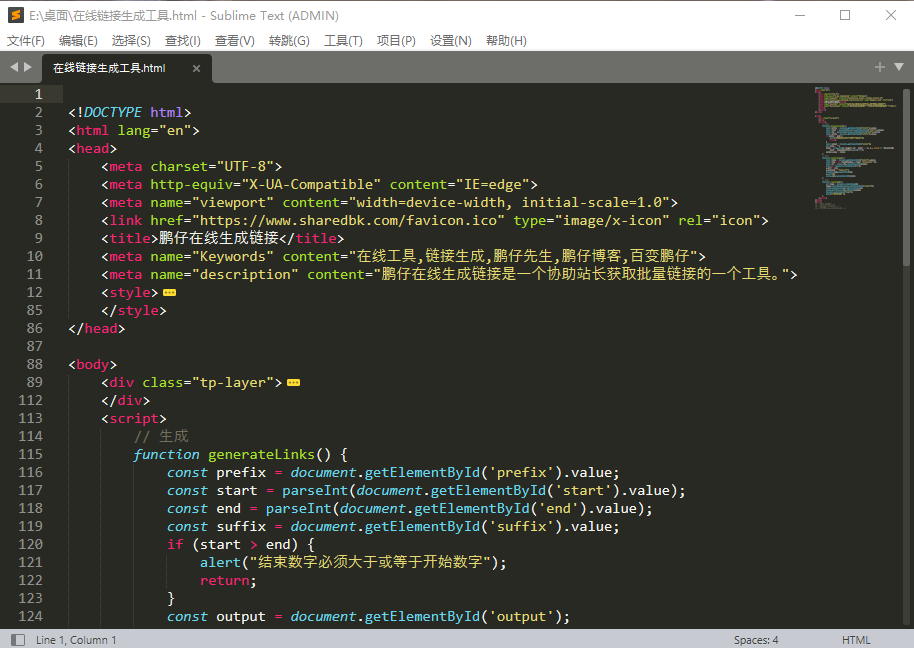The width and height of the screenshot is (914, 648).
Task: Open the 转跳(G) menu
Action: [289, 41]
